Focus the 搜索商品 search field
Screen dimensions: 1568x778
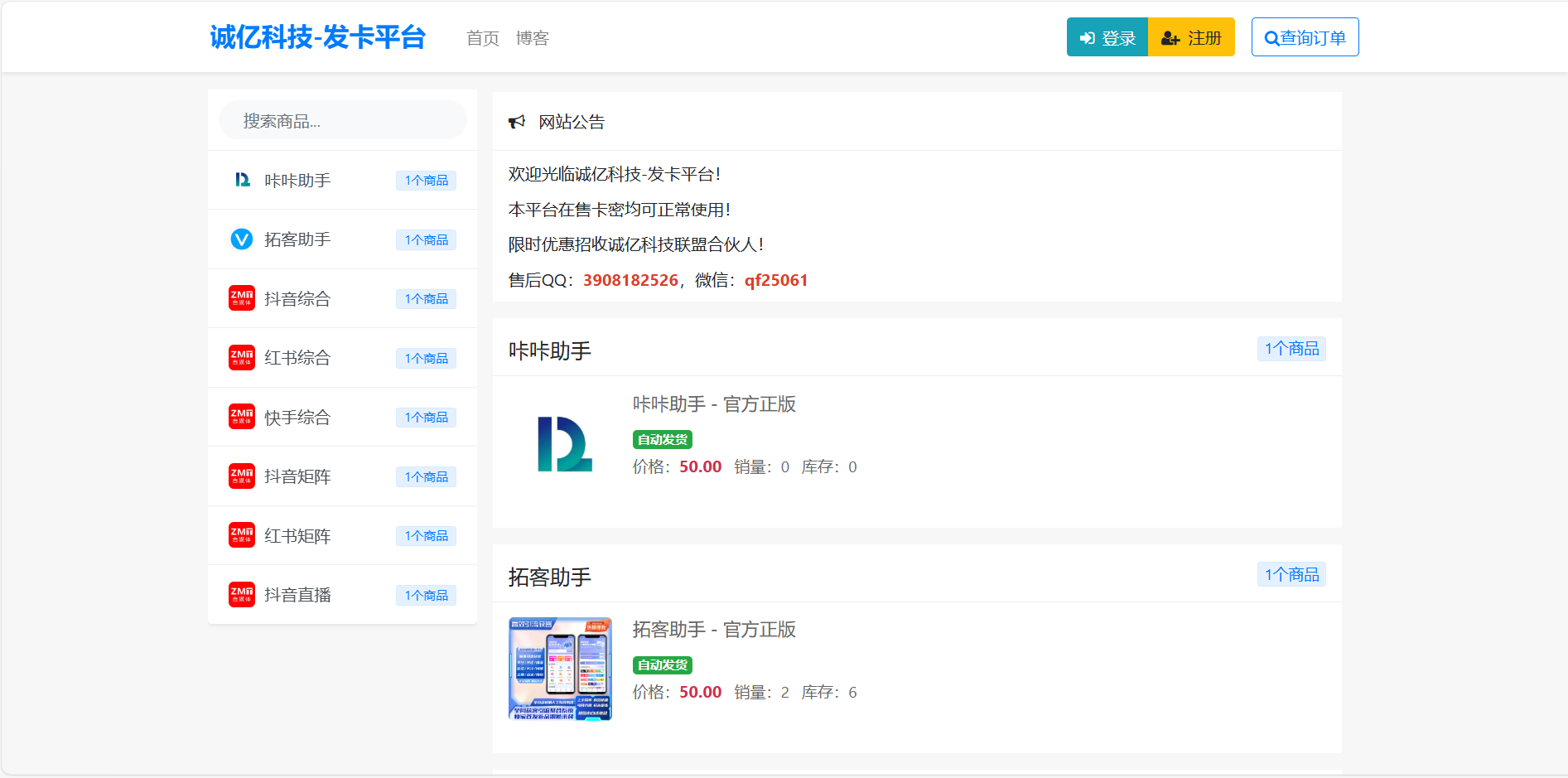pos(343,121)
